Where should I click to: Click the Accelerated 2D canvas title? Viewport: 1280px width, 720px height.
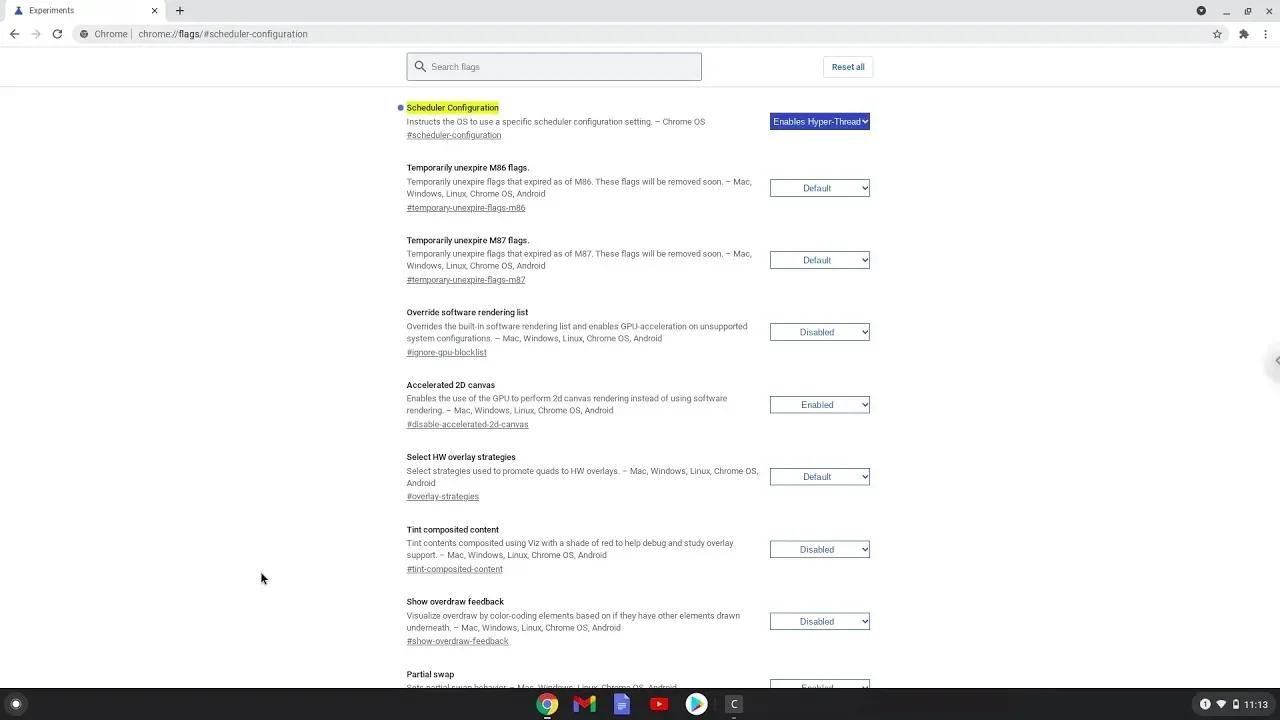tap(451, 385)
